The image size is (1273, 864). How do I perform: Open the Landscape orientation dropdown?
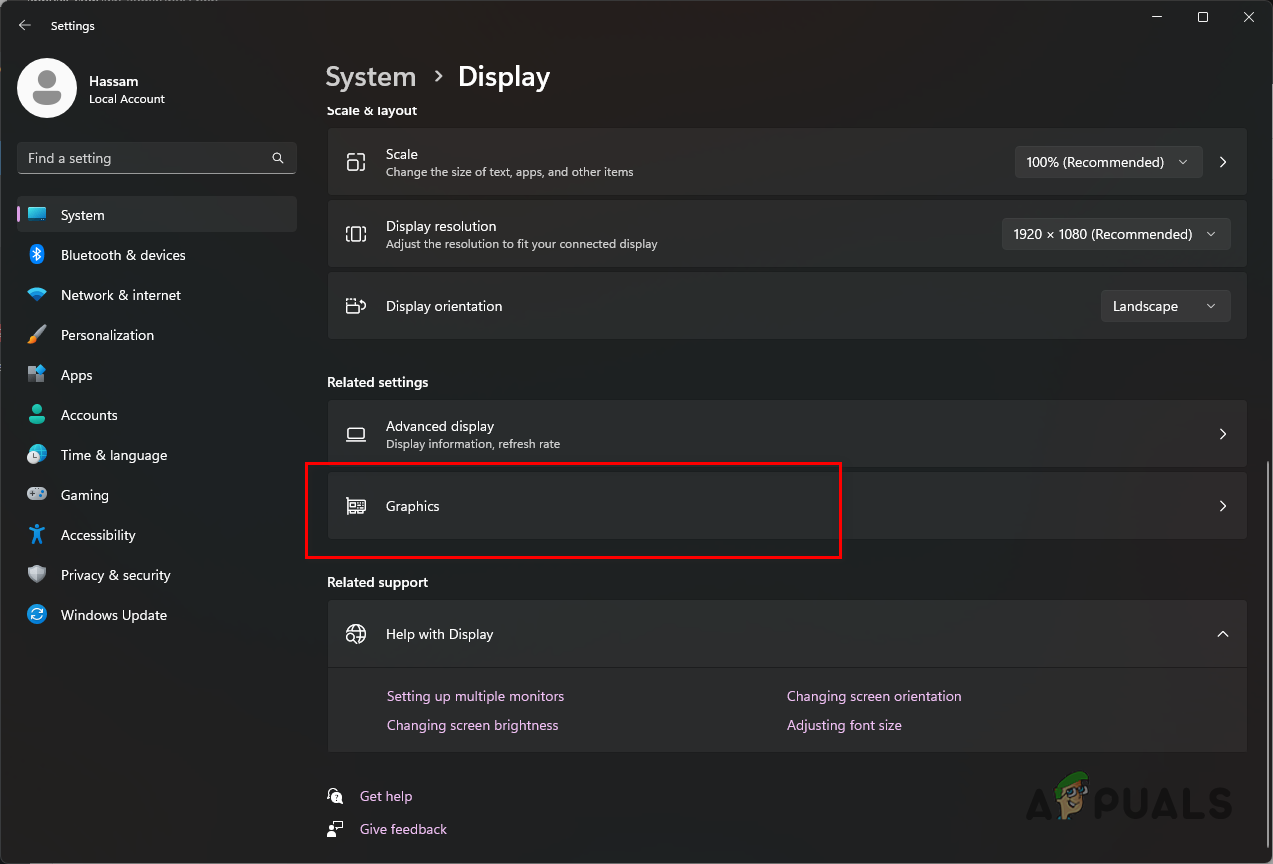(1165, 305)
